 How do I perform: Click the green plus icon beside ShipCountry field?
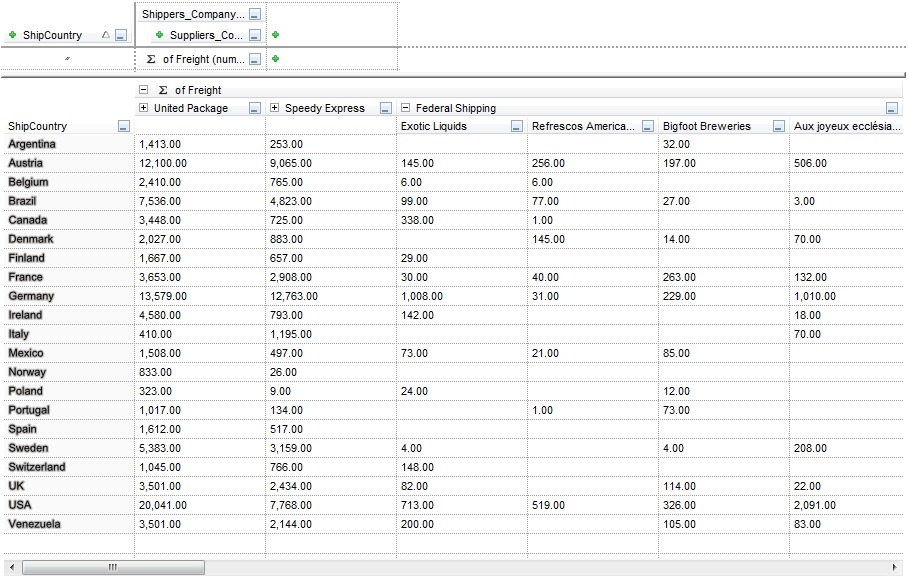12,35
